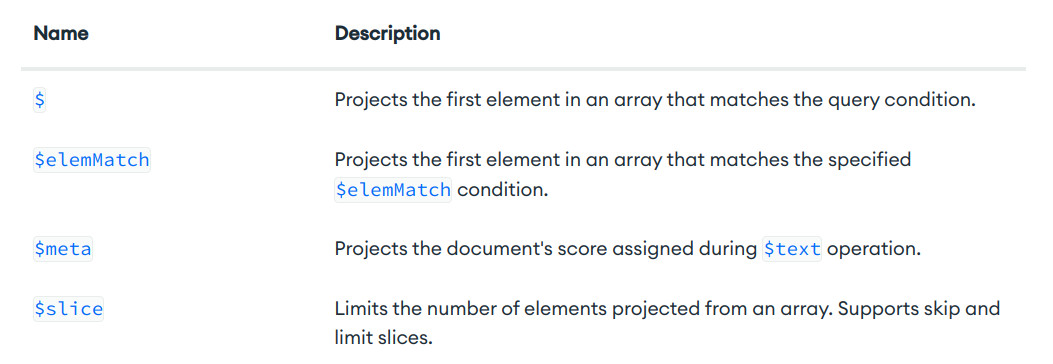Follow the inline $elemMatch link in description
The width and height of the screenshot is (1053, 364).
coord(394,190)
